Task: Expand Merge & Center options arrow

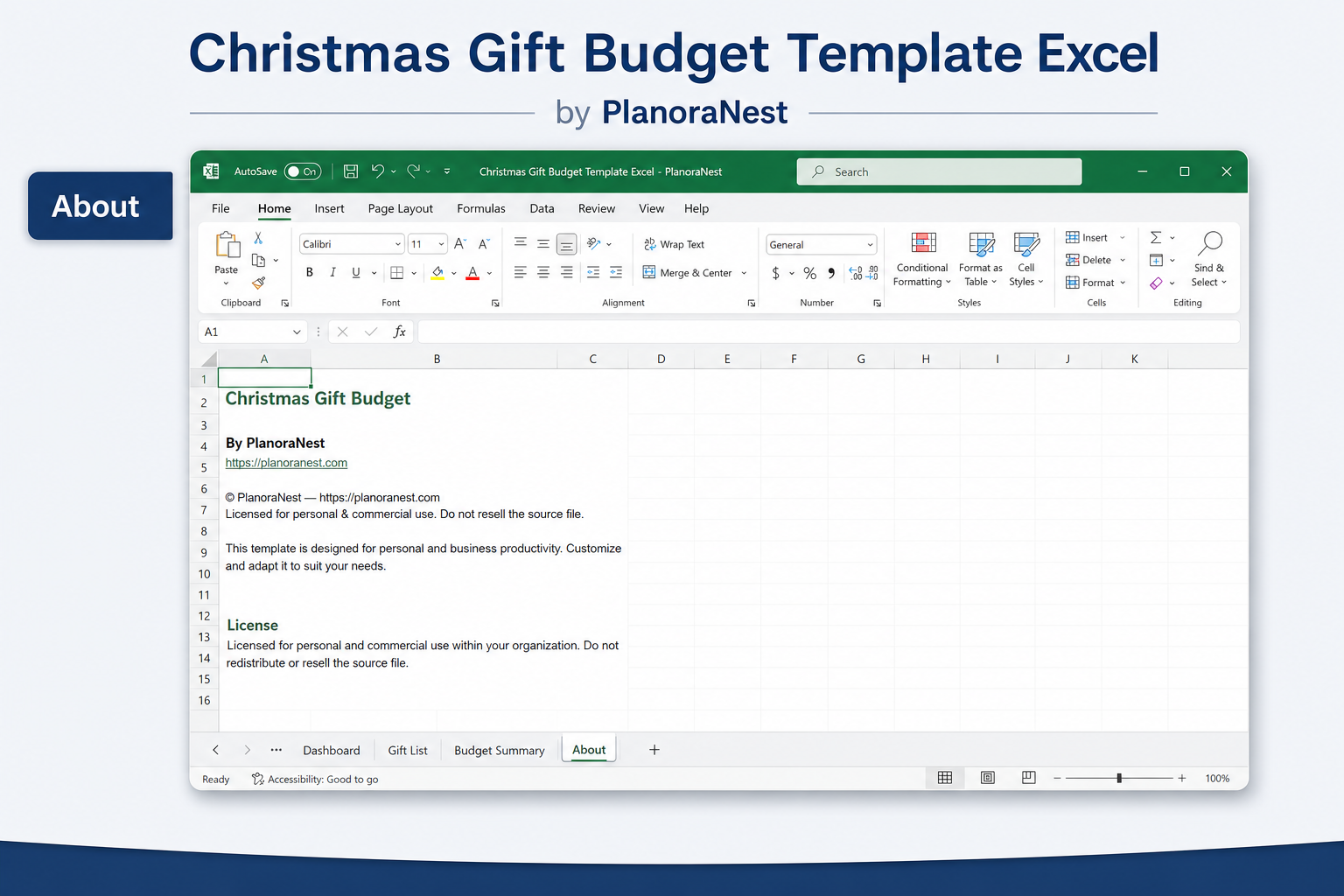Action: (x=744, y=273)
